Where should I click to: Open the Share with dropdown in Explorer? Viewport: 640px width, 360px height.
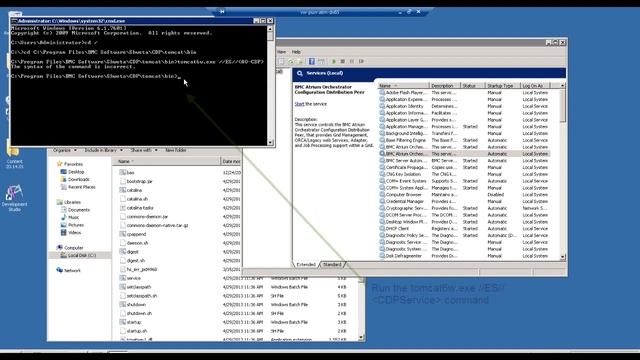[144, 150]
